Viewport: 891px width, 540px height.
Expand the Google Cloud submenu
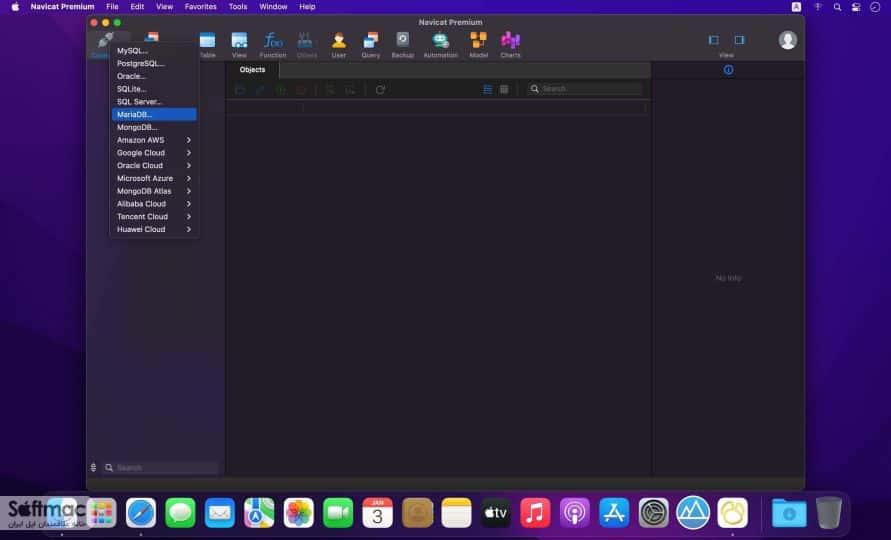pyautogui.click(x=154, y=153)
